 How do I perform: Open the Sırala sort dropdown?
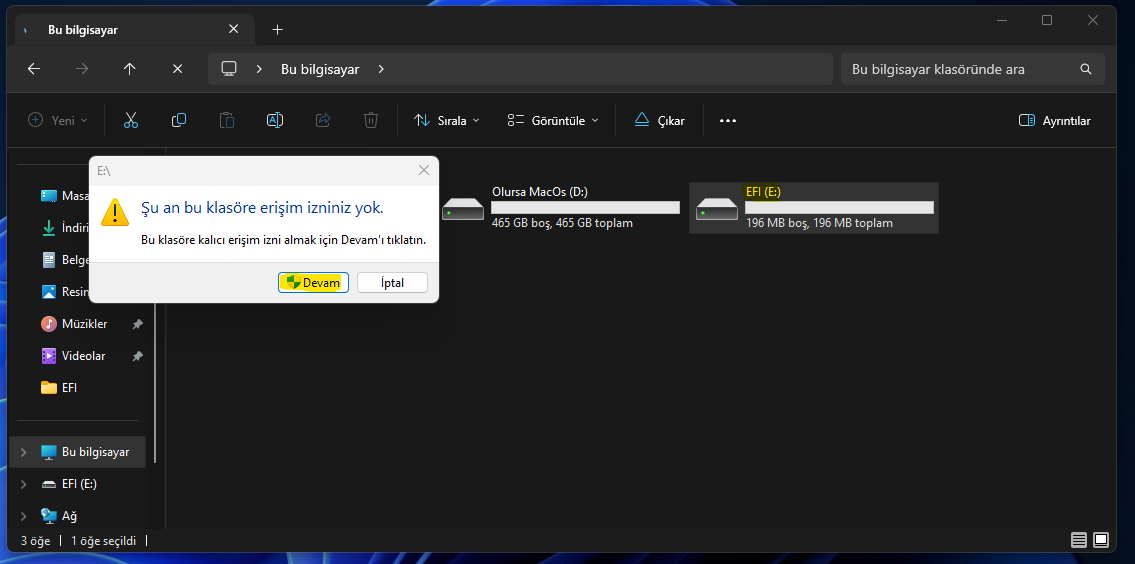(x=447, y=120)
